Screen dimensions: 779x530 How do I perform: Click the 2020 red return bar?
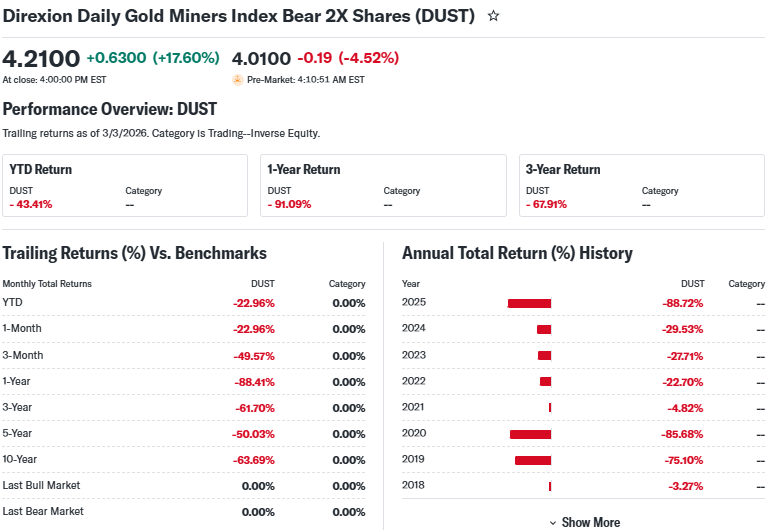click(x=530, y=434)
